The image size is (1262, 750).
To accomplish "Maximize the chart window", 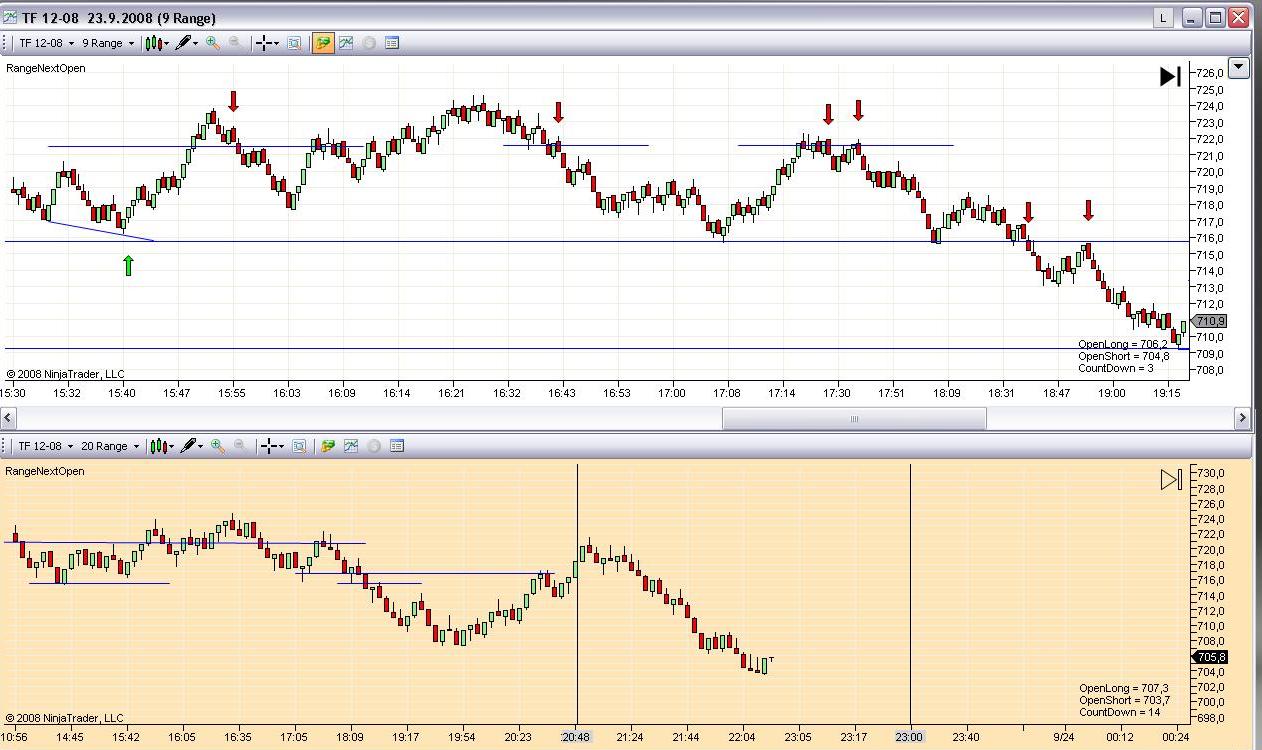I will pos(1215,17).
